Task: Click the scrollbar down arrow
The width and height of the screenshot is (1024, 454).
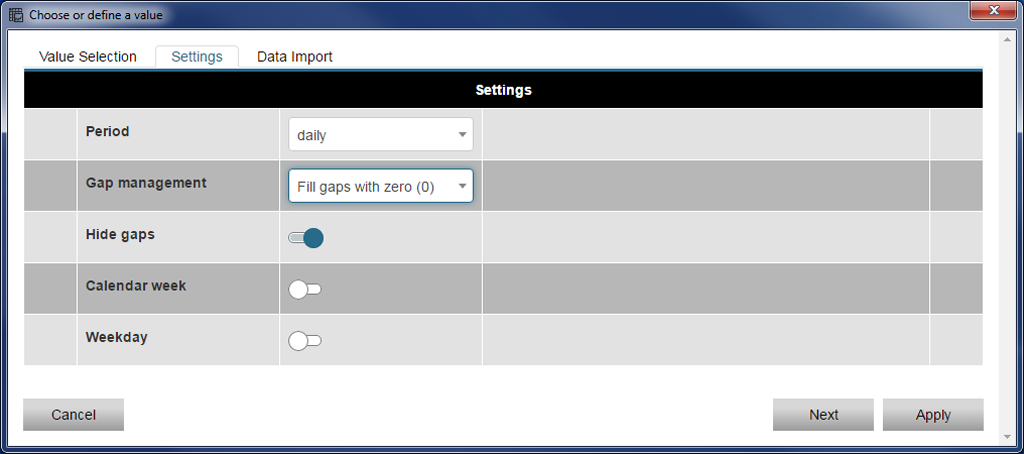Action: (x=1006, y=436)
